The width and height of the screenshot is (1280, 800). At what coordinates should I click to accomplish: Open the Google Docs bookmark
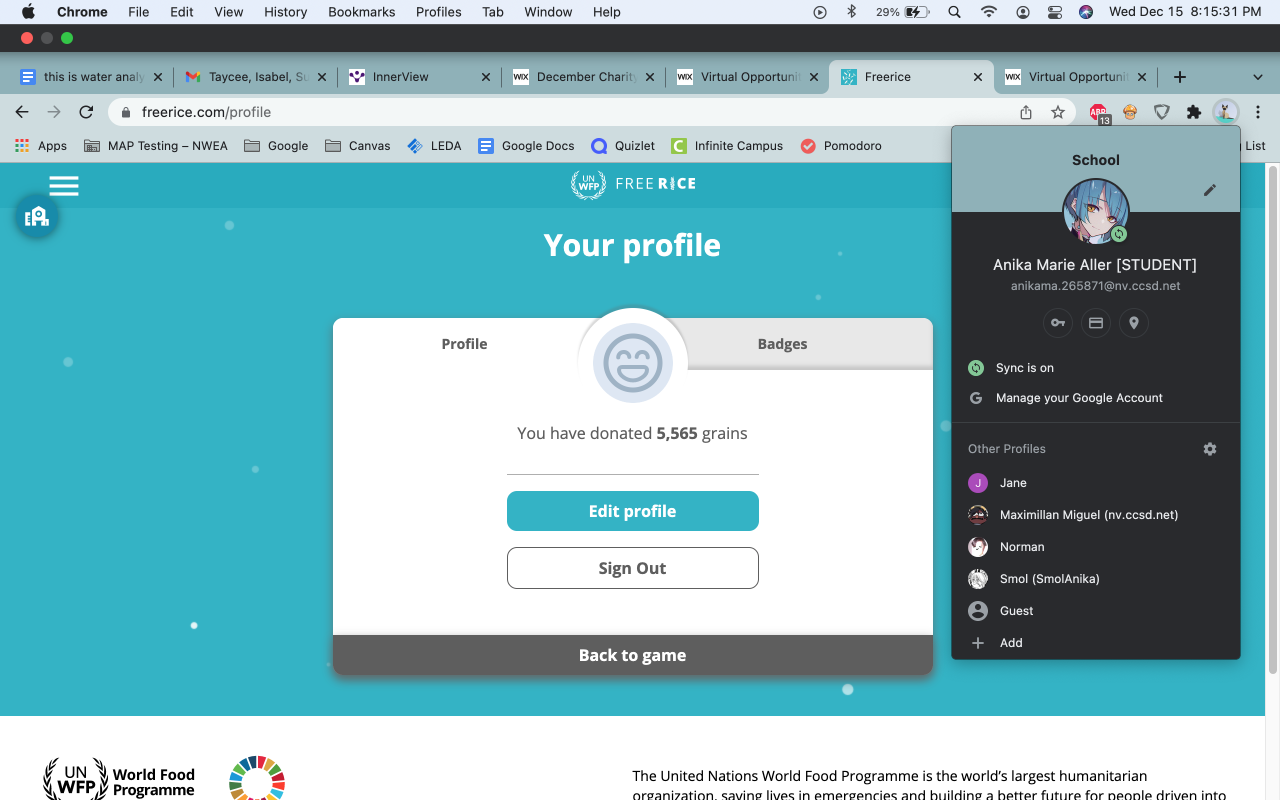point(526,146)
